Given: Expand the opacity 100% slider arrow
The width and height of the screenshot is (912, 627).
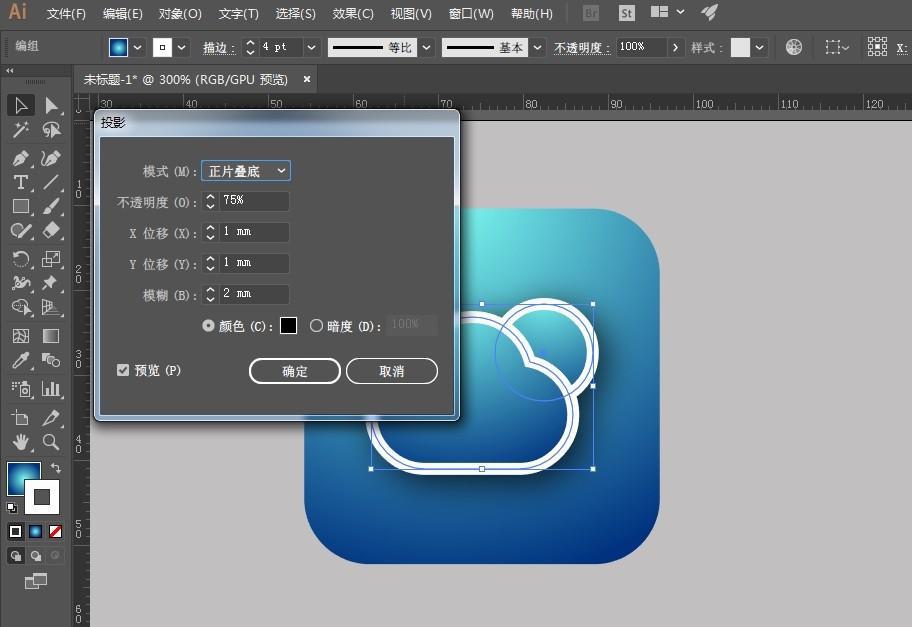Looking at the screenshot, I should tap(675, 48).
